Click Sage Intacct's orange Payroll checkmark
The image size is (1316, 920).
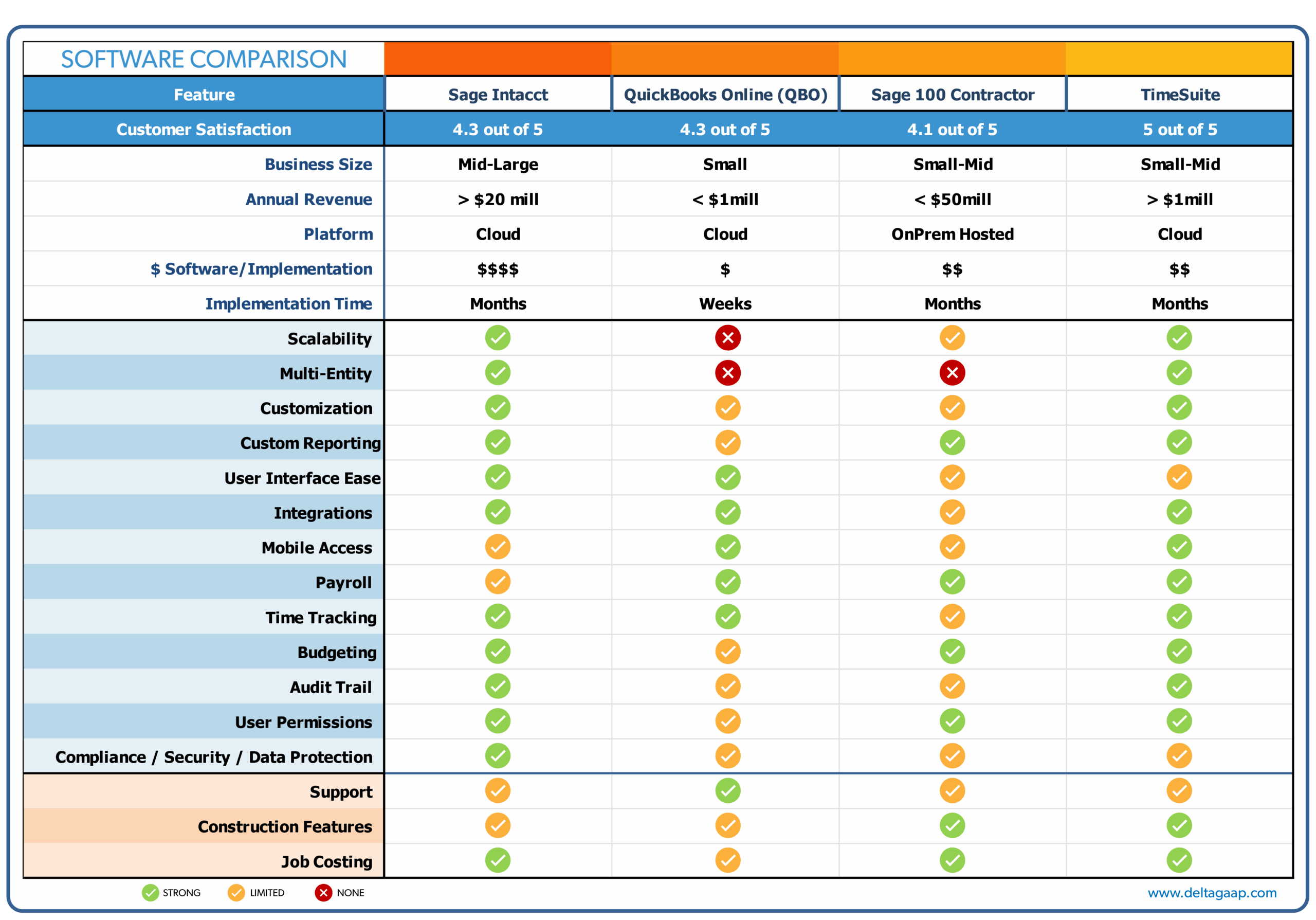coord(498,582)
